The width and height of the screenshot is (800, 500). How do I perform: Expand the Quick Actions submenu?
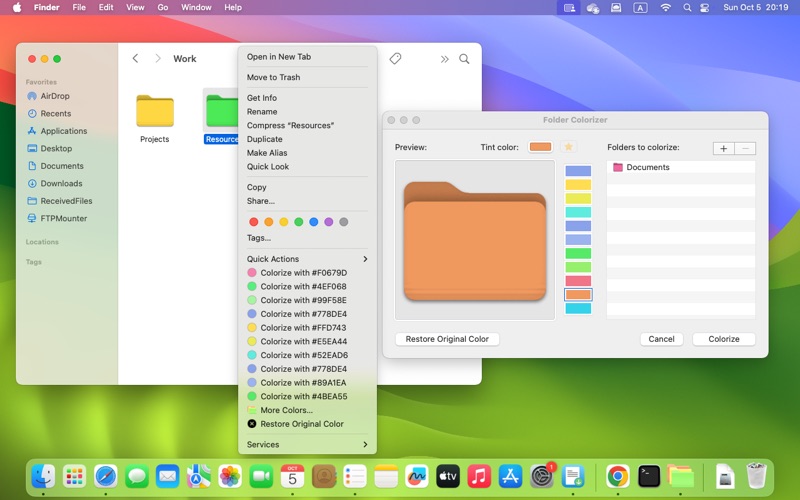pos(307,259)
